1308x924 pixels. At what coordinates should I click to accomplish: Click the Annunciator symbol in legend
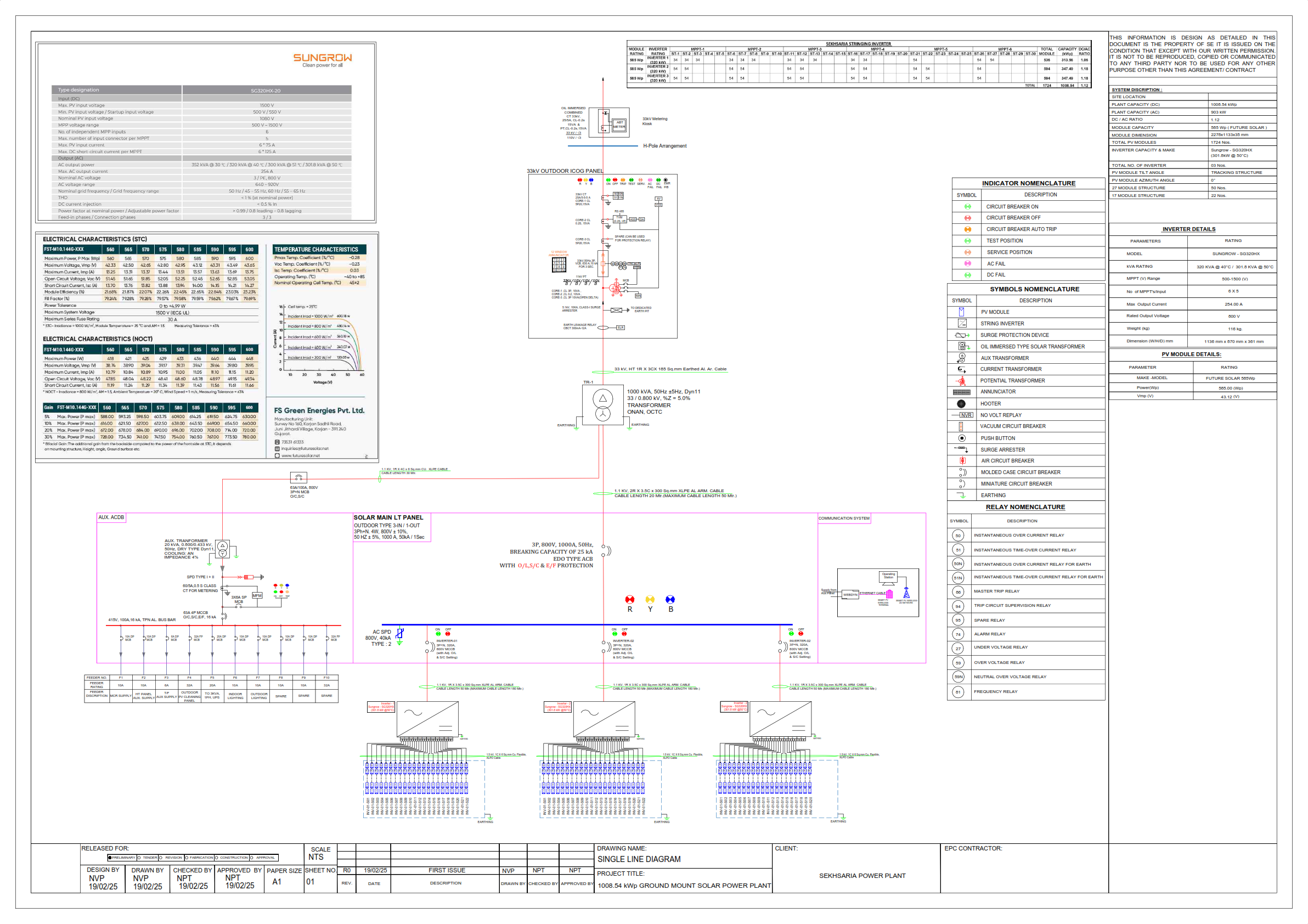[x=961, y=392]
